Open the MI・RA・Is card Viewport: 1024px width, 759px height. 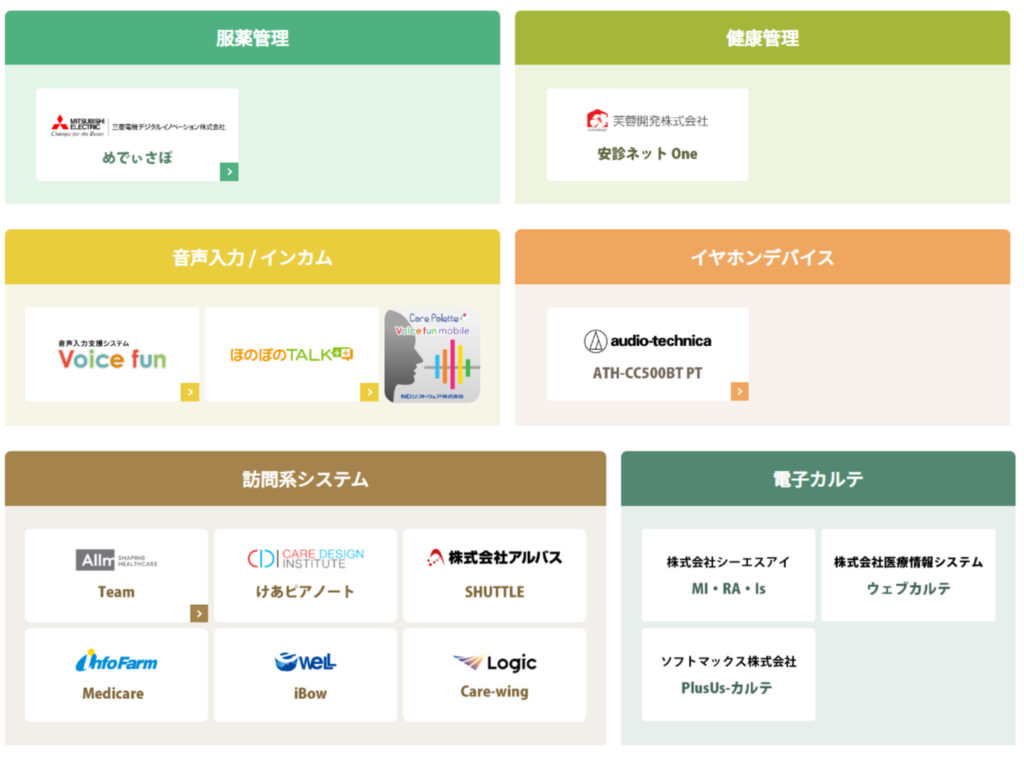[728, 576]
